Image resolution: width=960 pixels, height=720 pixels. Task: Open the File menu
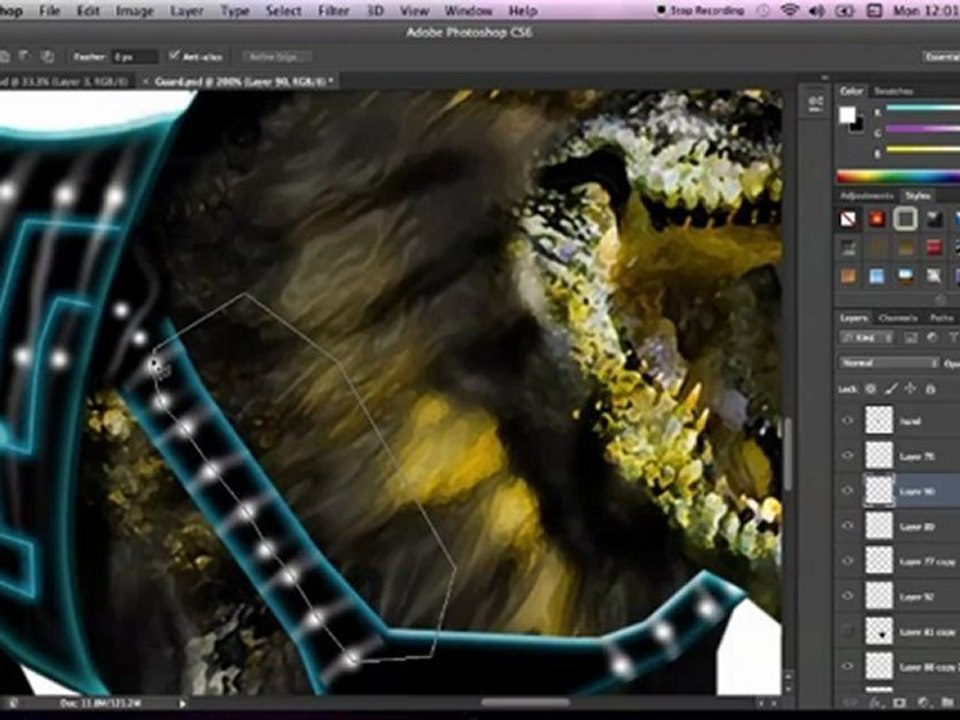pyautogui.click(x=49, y=10)
